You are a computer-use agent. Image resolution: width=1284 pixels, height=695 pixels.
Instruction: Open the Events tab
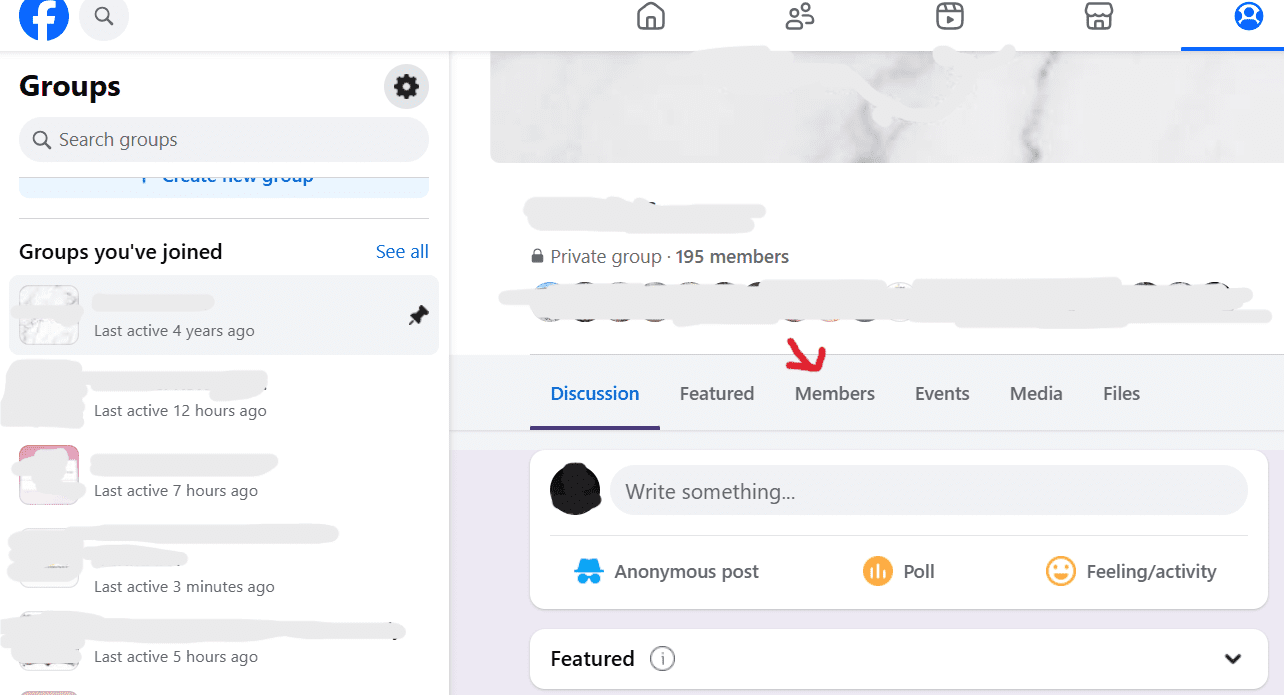point(941,393)
